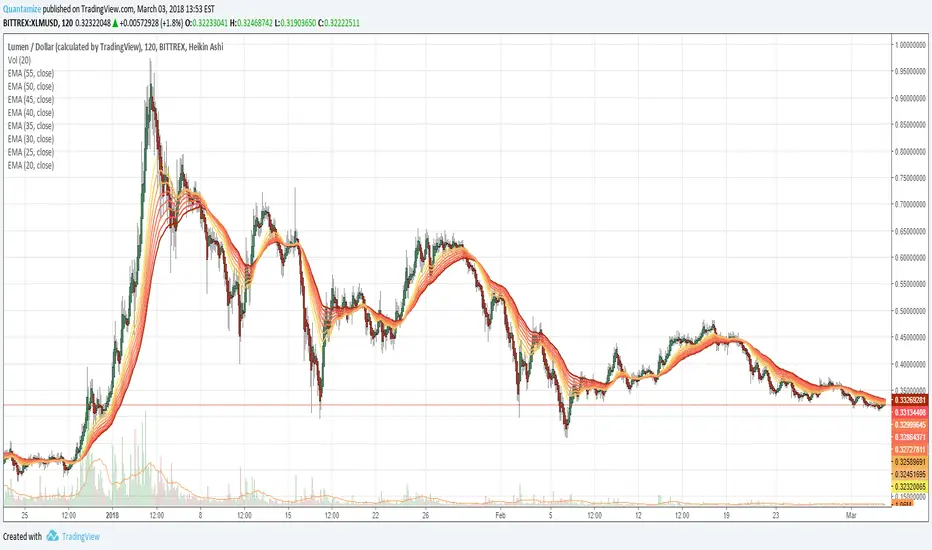932x550 pixels.
Task: Select the EMA (30, close) indicator
Action: click(30, 139)
